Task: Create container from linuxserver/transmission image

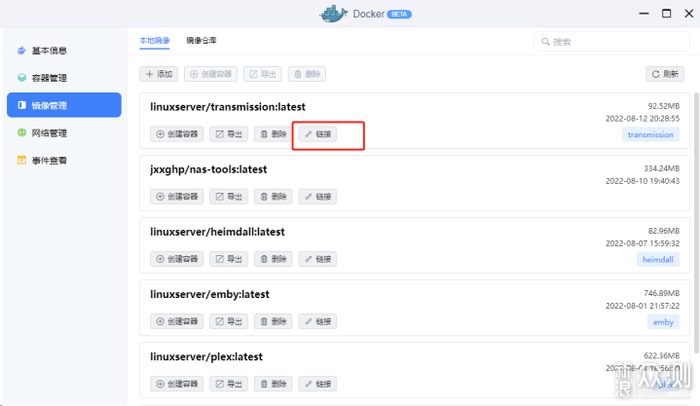Action: pyautogui.click(x=177, y=134)
